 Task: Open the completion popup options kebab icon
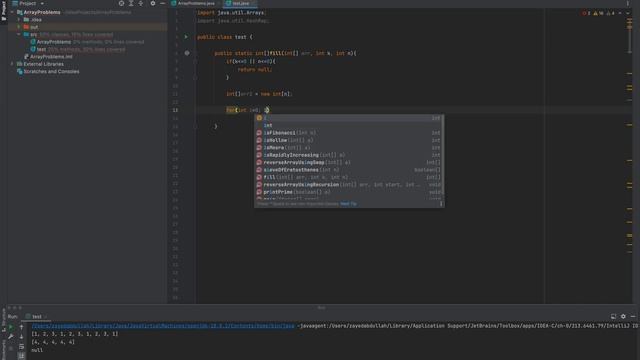click(441, 204)
